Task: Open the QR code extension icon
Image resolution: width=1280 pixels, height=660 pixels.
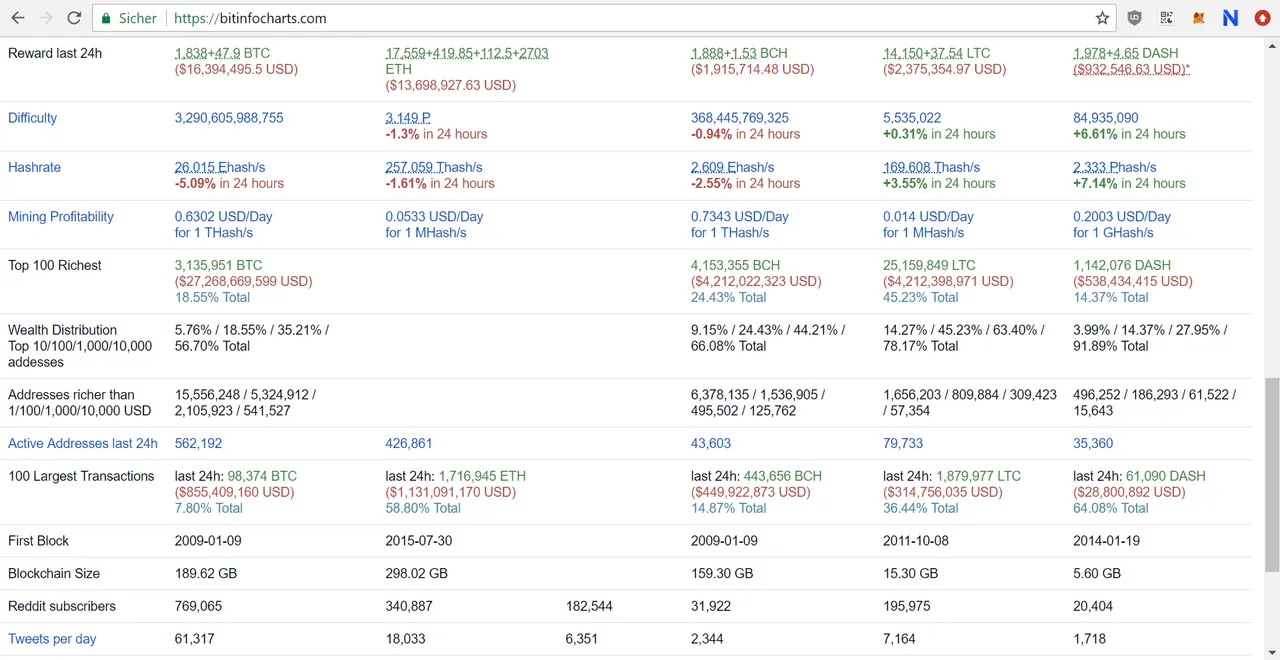Action: (x=1166, y=18)
